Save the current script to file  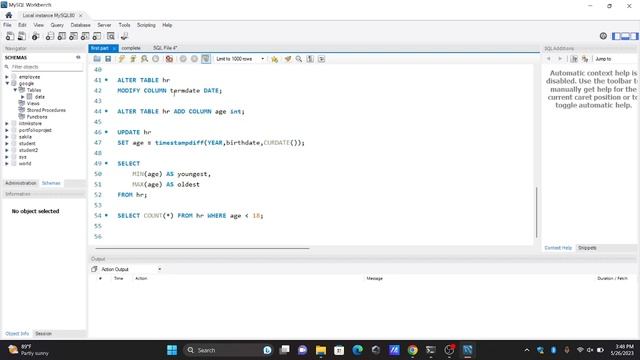point(108,59)
